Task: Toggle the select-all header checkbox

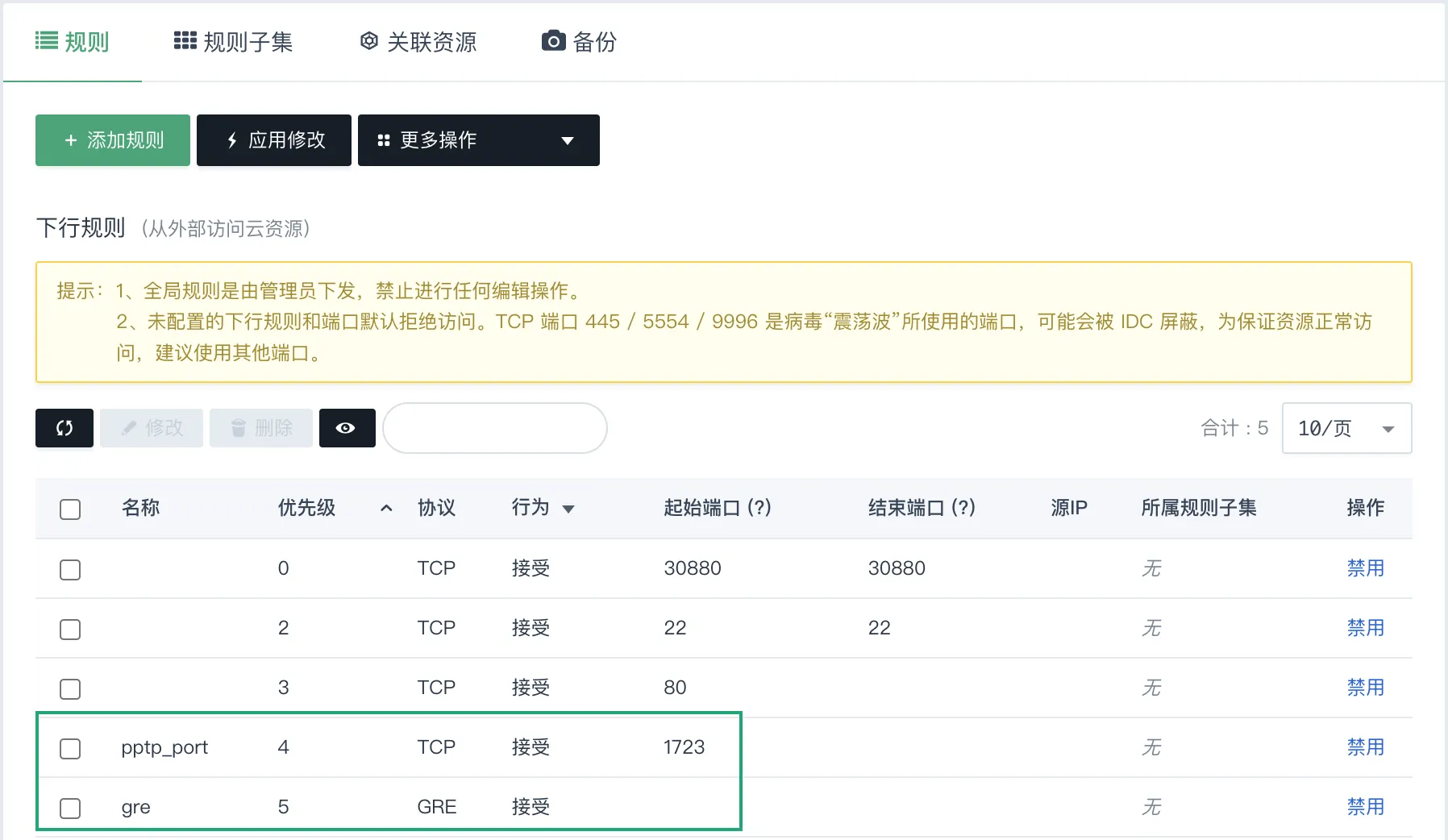Action: 70,509
